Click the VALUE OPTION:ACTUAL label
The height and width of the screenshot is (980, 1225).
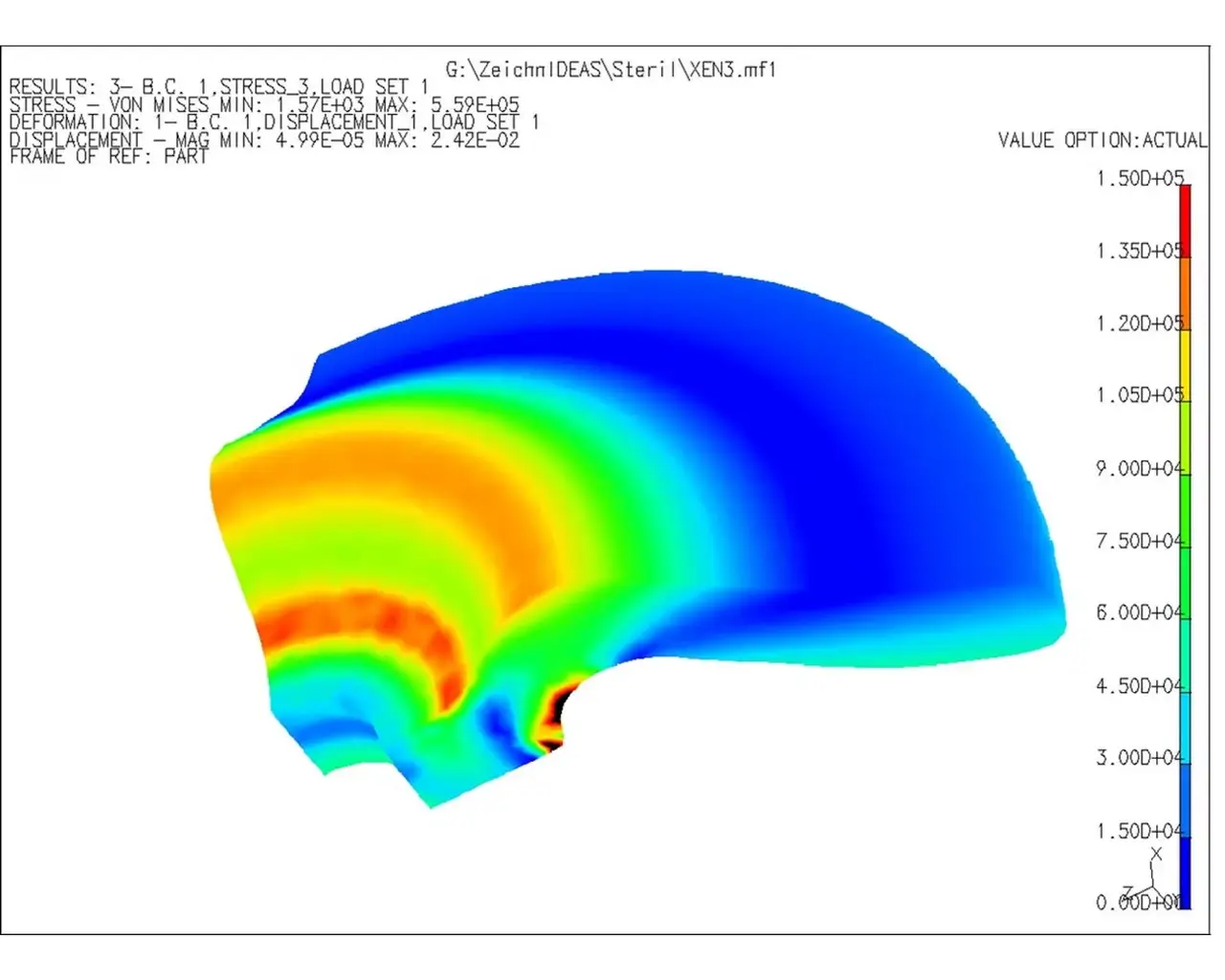pos(1102,141)
